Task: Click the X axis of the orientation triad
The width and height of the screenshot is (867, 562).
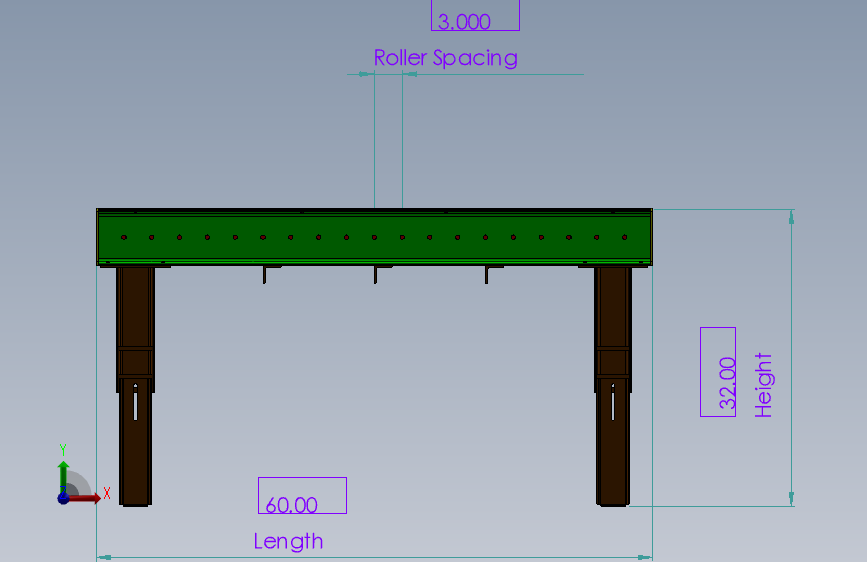Action: 86,498
